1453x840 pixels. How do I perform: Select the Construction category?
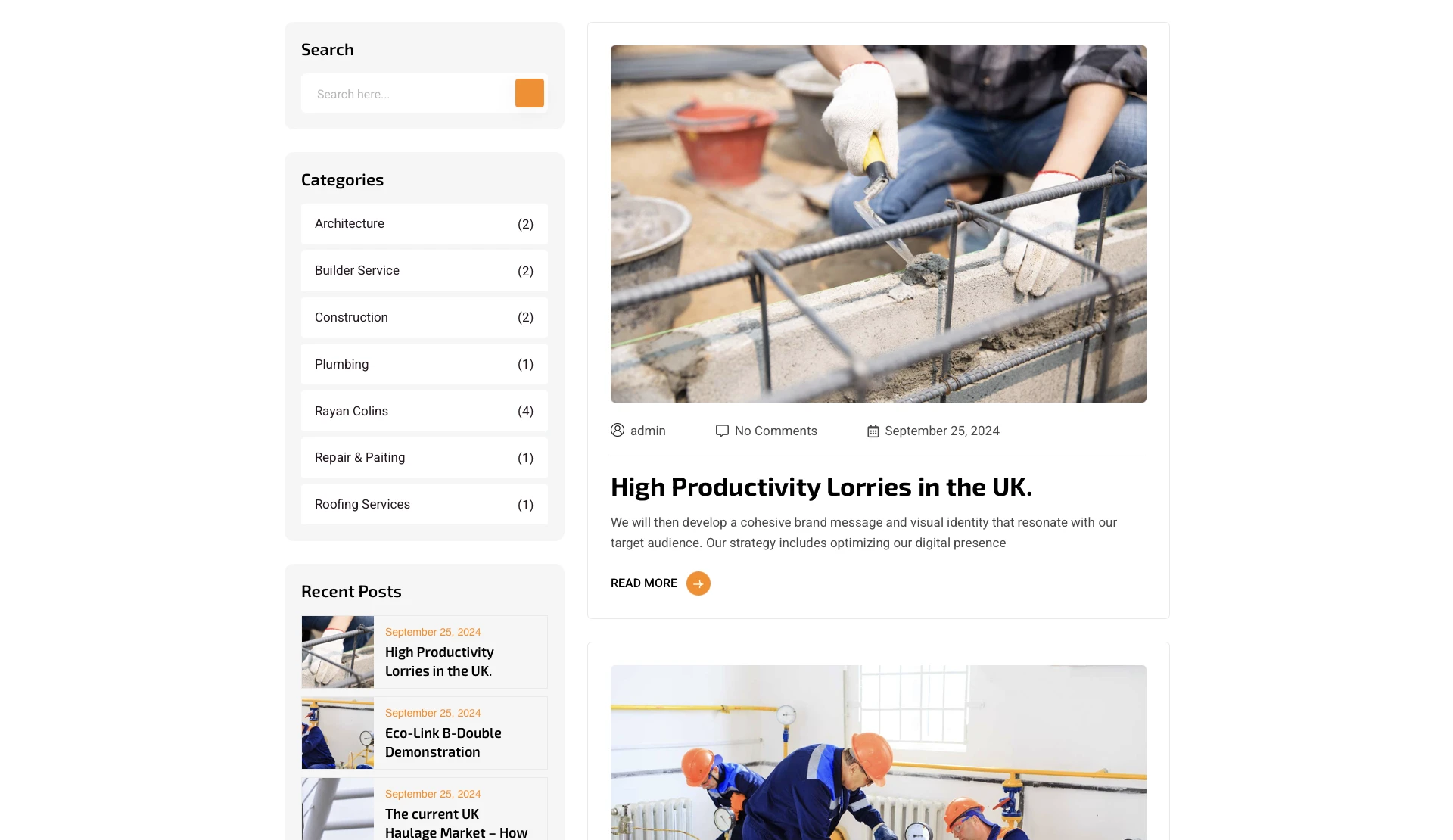click(425, 318)
